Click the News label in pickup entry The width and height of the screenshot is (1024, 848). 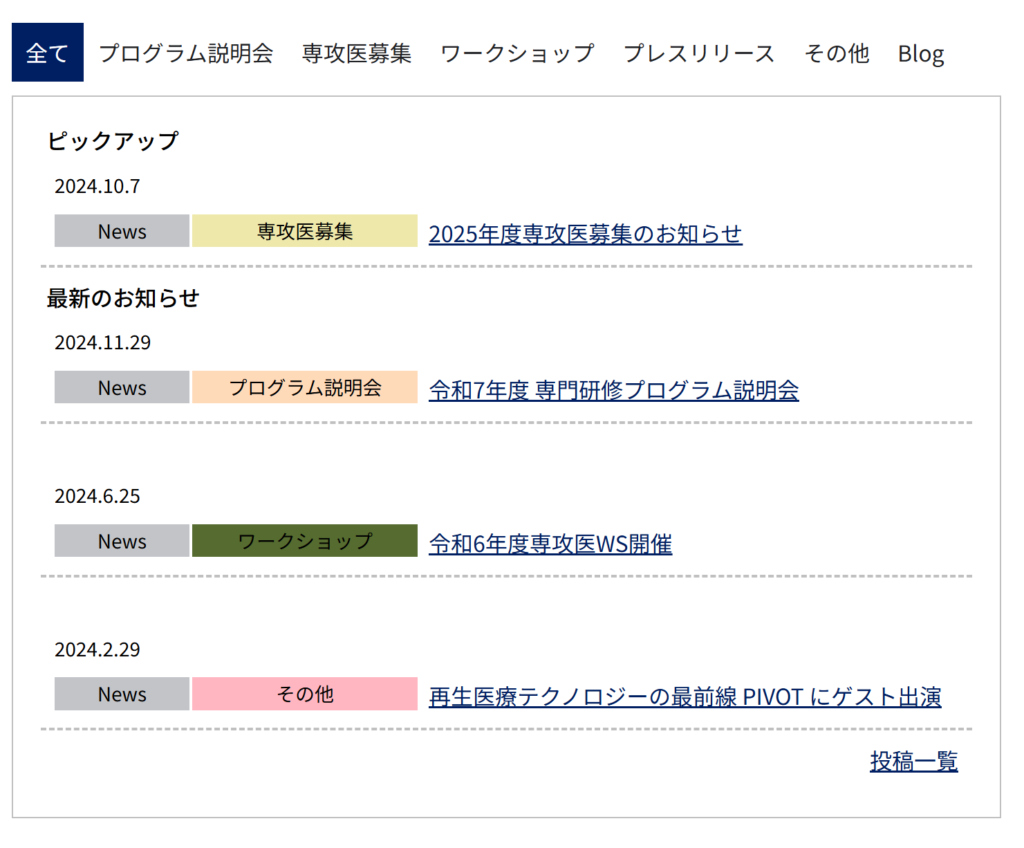point(122,231)
